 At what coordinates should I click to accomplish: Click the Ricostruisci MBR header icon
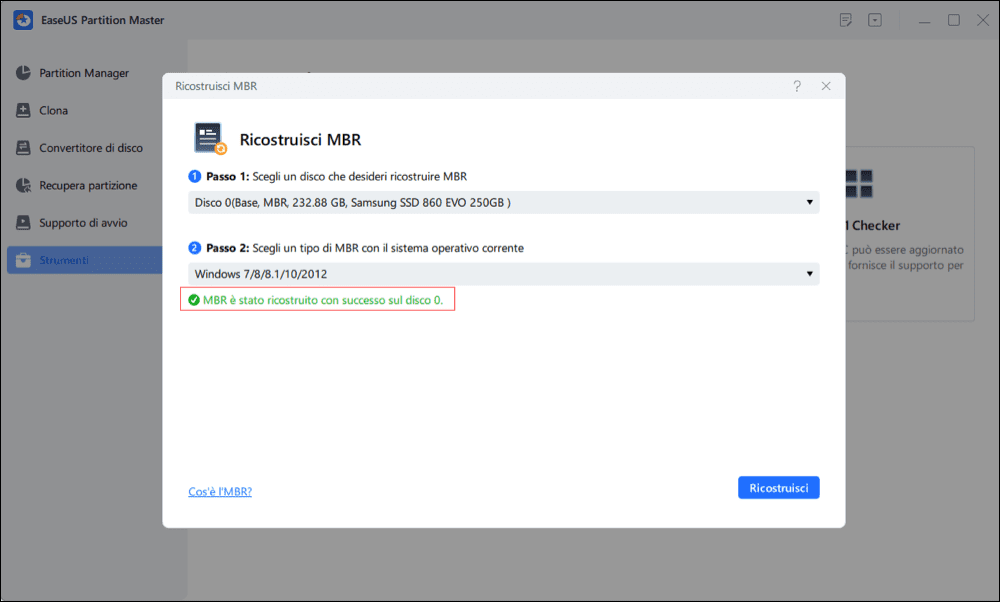pyautogui.click(x=210, y=138)
